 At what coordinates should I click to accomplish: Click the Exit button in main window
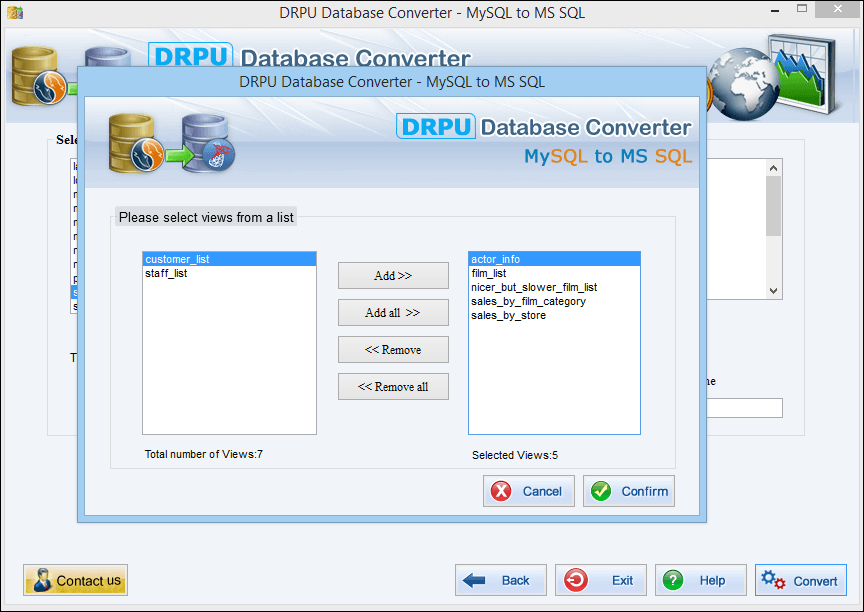click(x=601, y=580)
